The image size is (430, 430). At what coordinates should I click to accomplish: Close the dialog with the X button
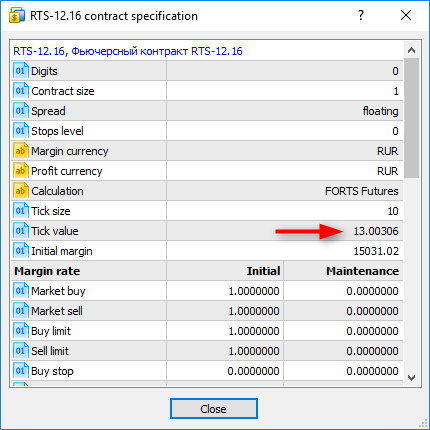click(x=406, y=15)
